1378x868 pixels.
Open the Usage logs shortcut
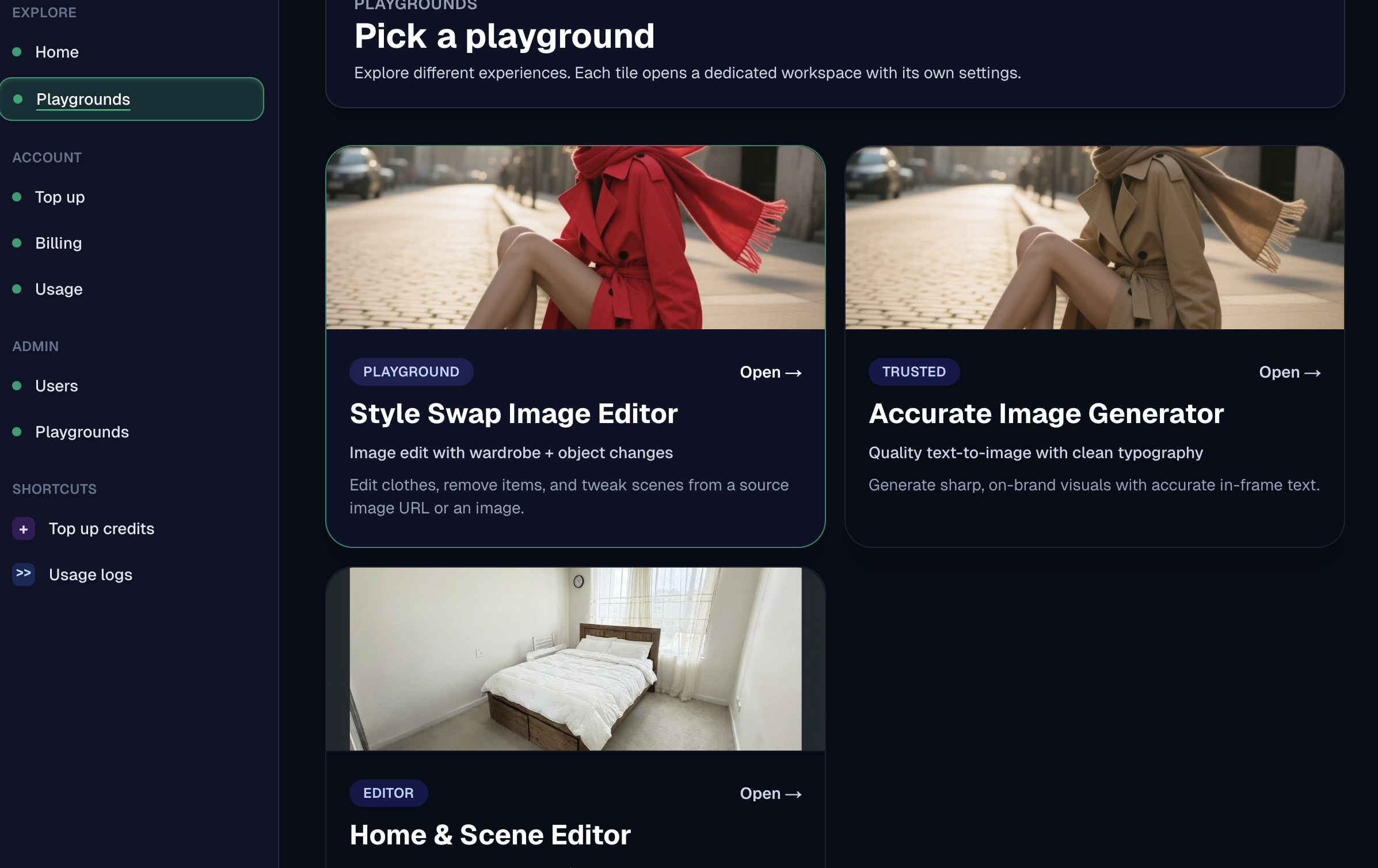90,575
